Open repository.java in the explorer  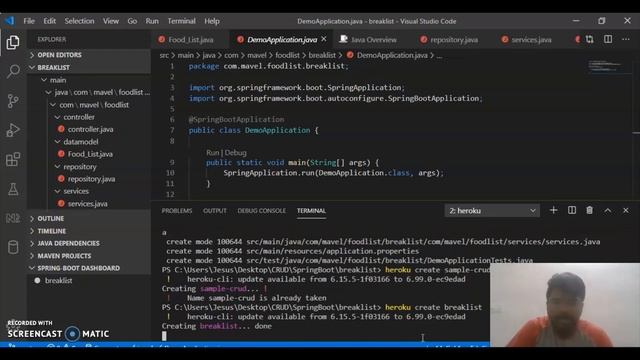tap(89, 179)
